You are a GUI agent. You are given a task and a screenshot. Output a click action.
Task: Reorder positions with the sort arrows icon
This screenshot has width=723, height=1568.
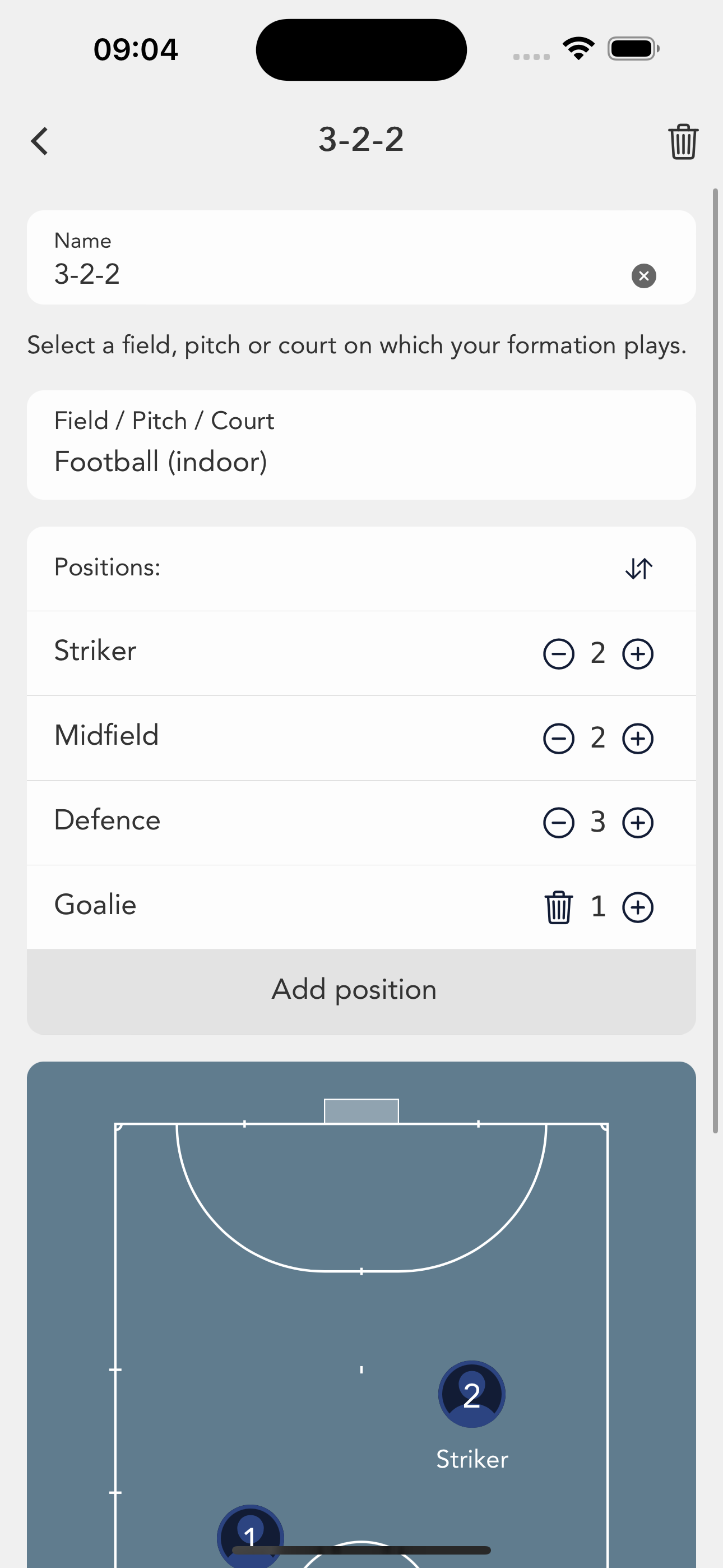(638, 569)
